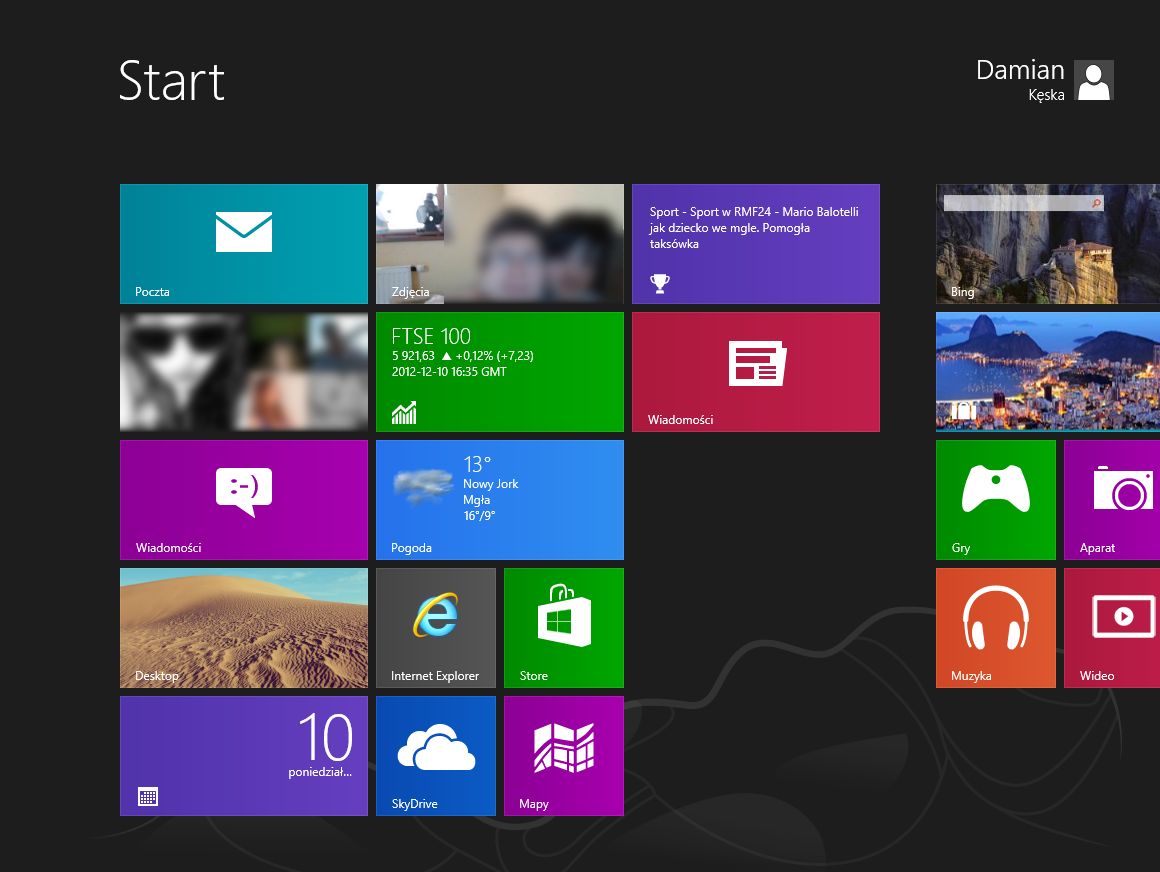Click the user account avatar picture
The height and width of the screenshot is (872, 1160).
point(1094,80)
